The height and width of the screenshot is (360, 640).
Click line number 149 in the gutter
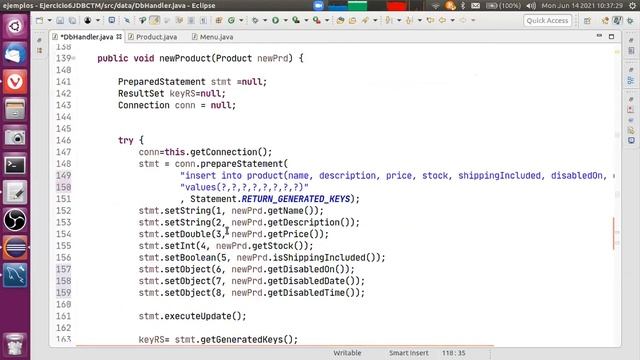[x=63, y=176]
